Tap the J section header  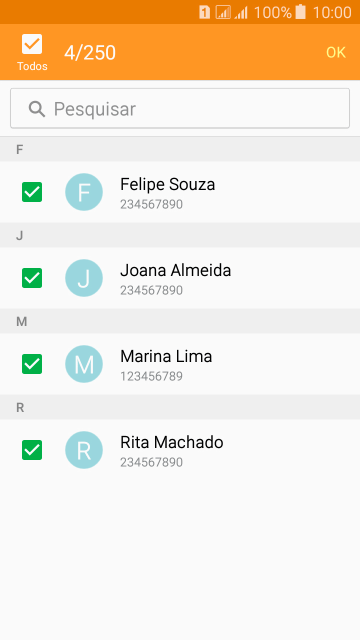(x=180, y=236)
